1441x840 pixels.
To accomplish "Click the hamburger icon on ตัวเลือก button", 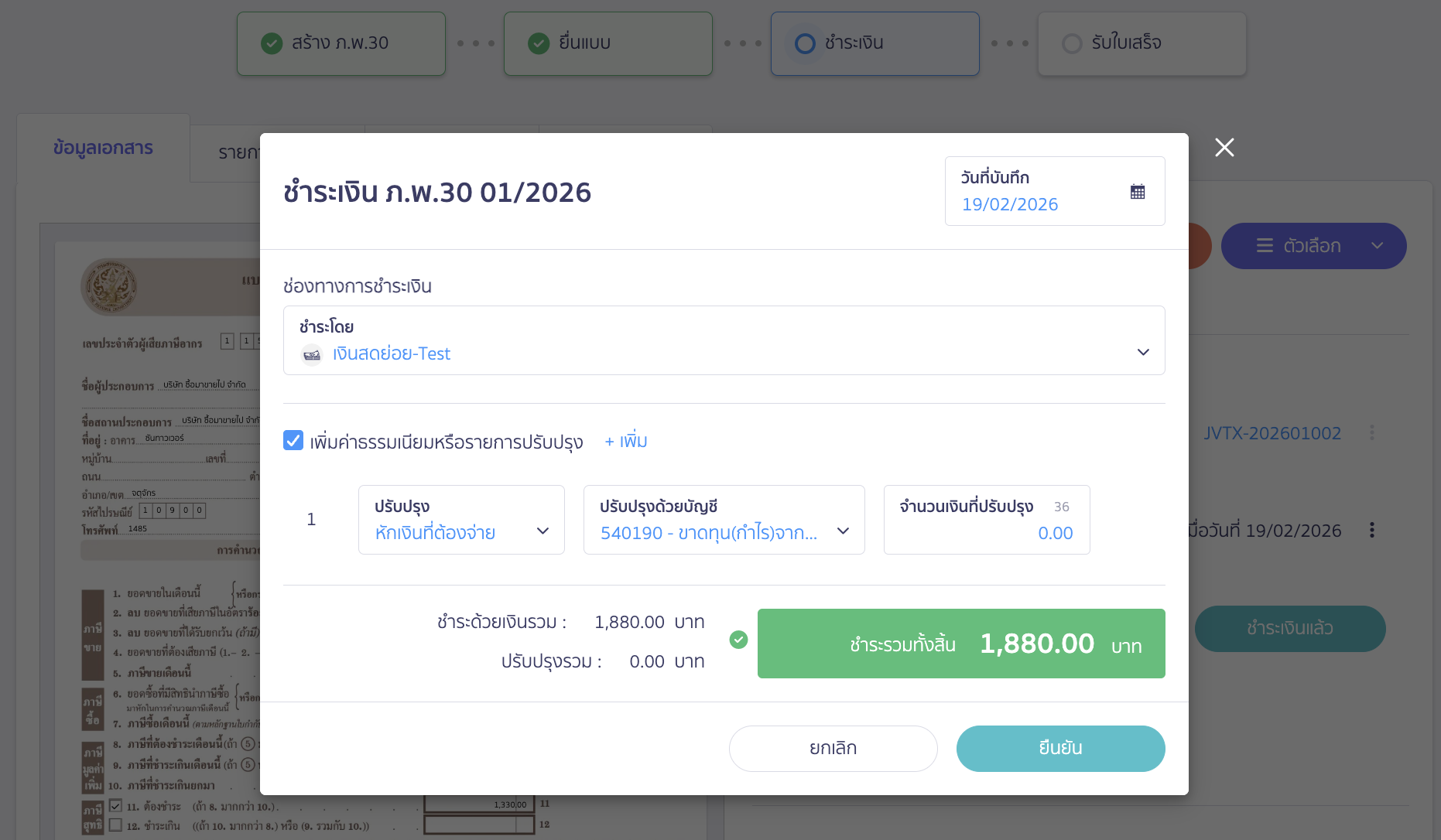I will [x=1264, y=245].
